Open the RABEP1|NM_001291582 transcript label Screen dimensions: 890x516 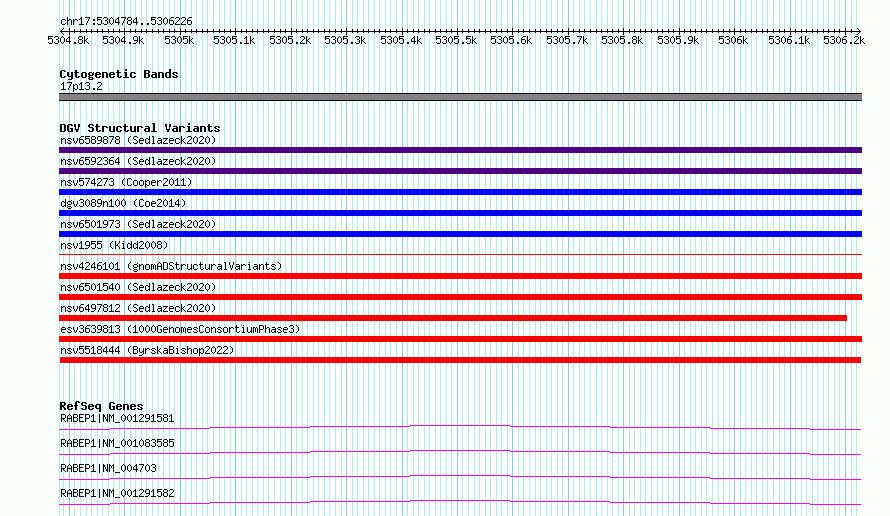coord(117,493)
